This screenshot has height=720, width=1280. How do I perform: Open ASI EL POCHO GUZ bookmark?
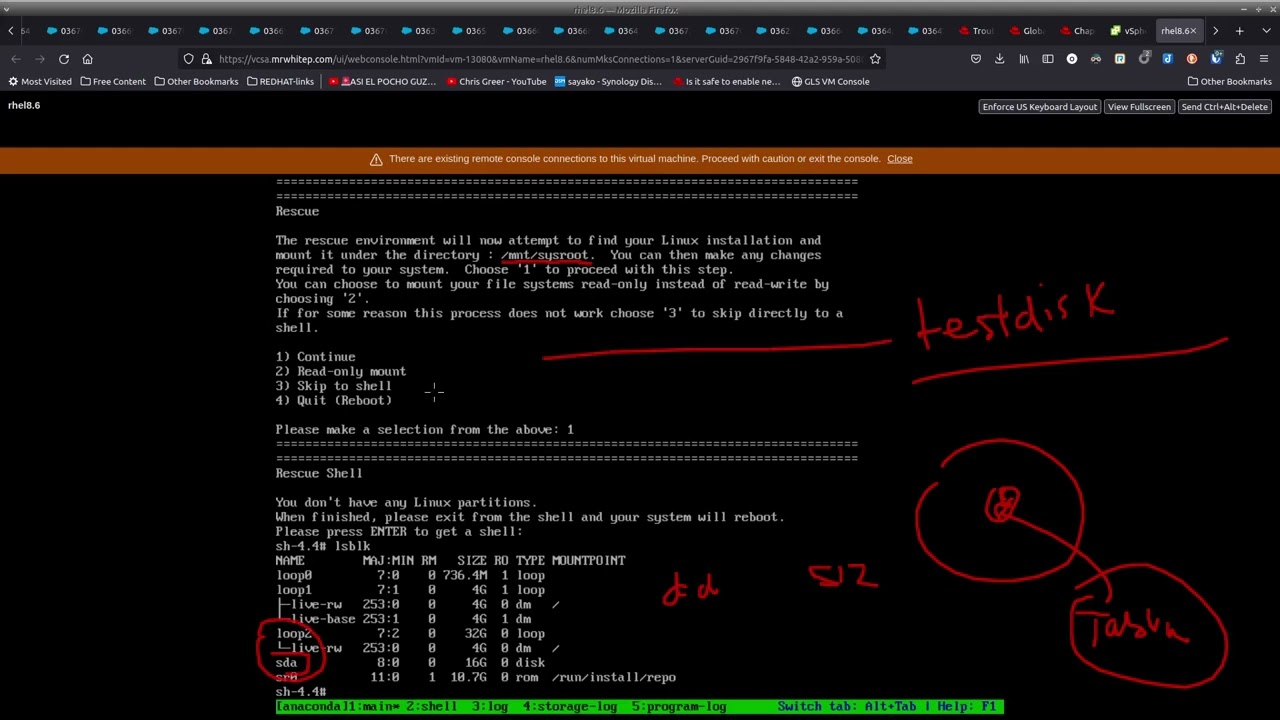pyautogui.click(x=383, y=81)
